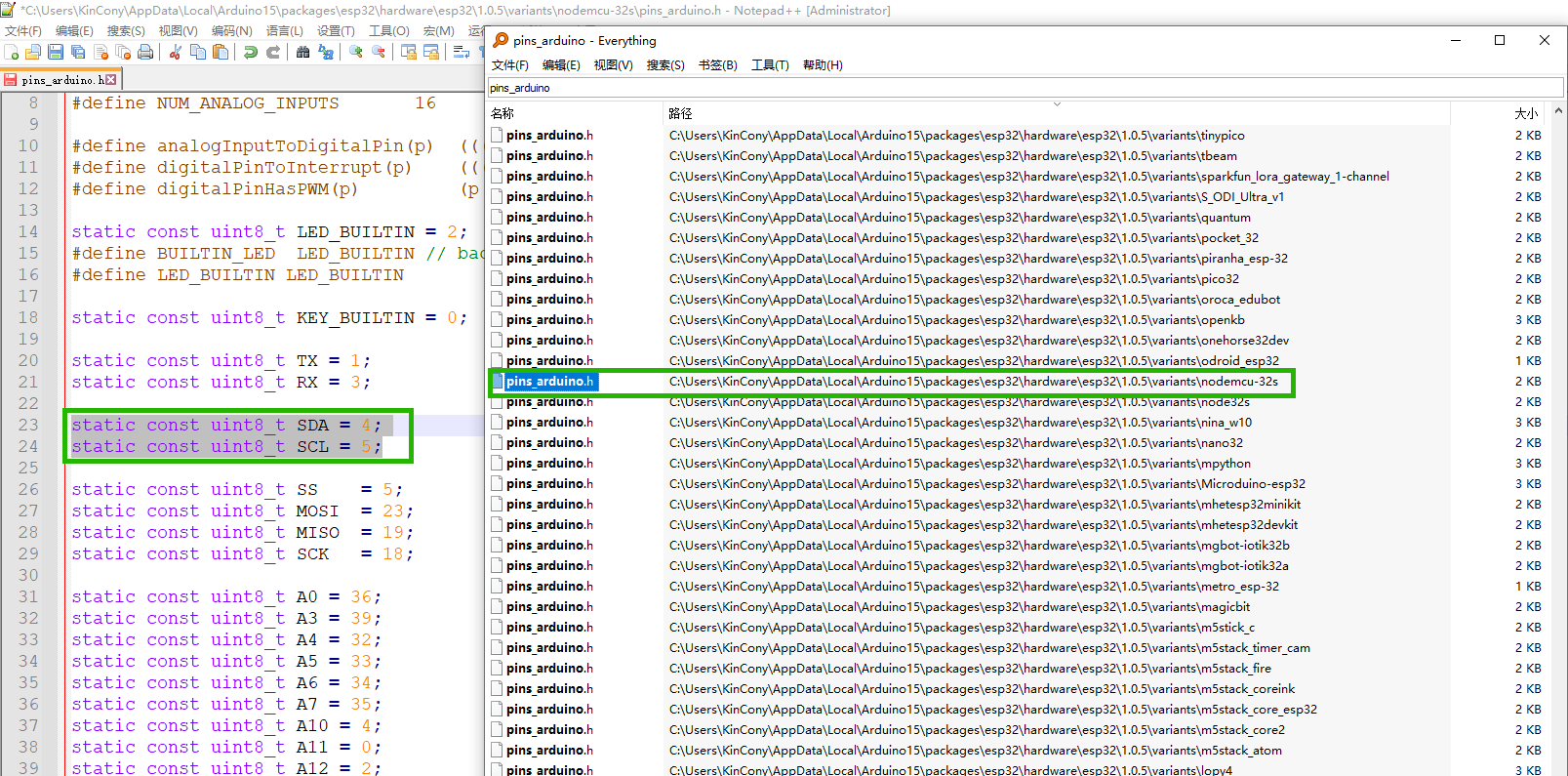Click the Paste clipboard icon
The width and height of the screenshot is (1568, 776).
(221, 52)
